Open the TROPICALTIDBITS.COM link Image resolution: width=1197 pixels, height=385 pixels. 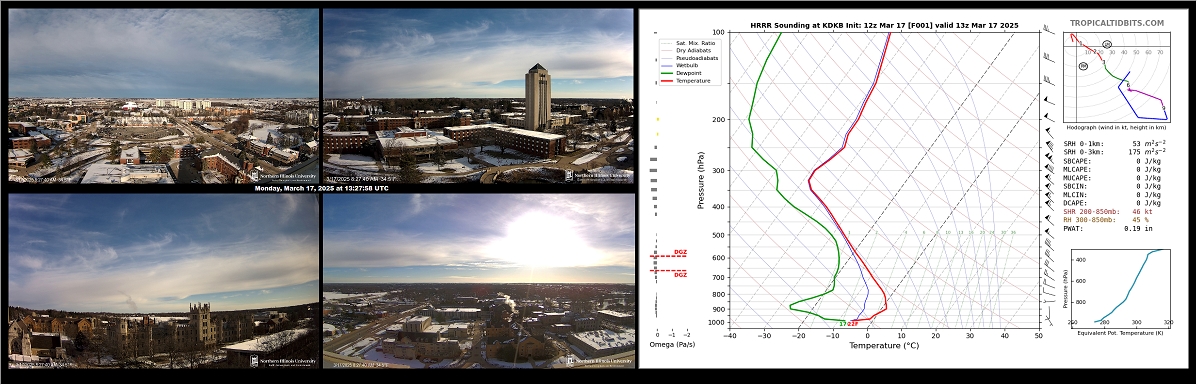coord(1116,24)
